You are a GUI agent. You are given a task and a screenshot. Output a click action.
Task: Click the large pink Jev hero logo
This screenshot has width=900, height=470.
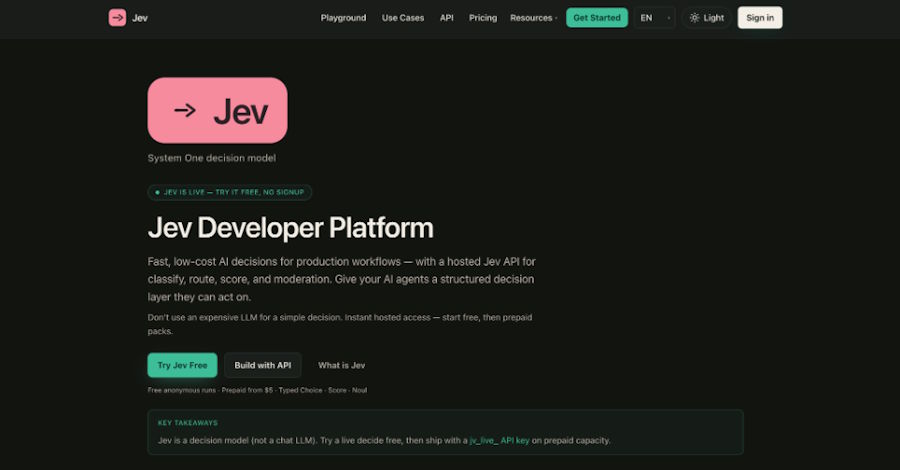(218, 110)
